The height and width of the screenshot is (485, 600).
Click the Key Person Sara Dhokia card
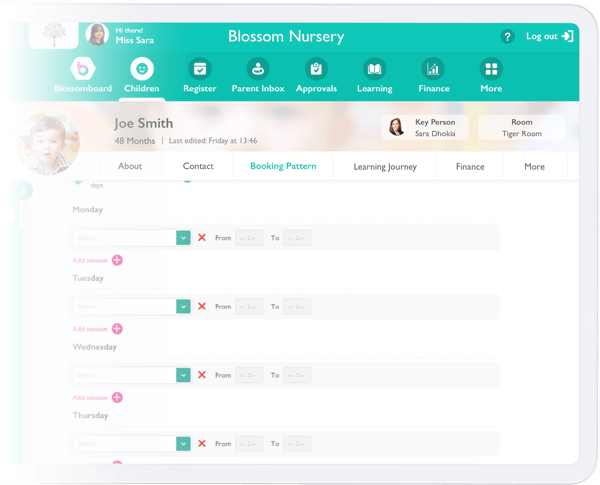pos(425,127)
